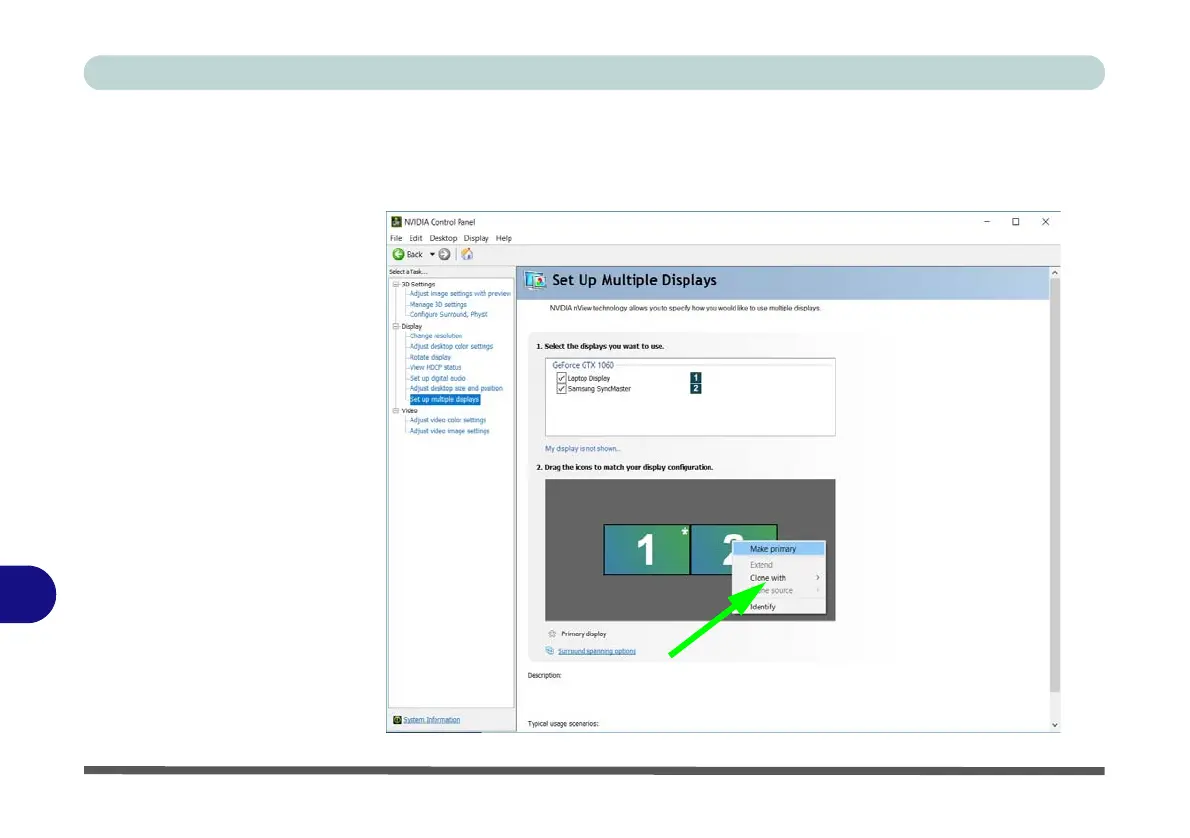Open Configure Surround, PhysX task
This screenshot has height=838, width=1190.
[449, 314]
